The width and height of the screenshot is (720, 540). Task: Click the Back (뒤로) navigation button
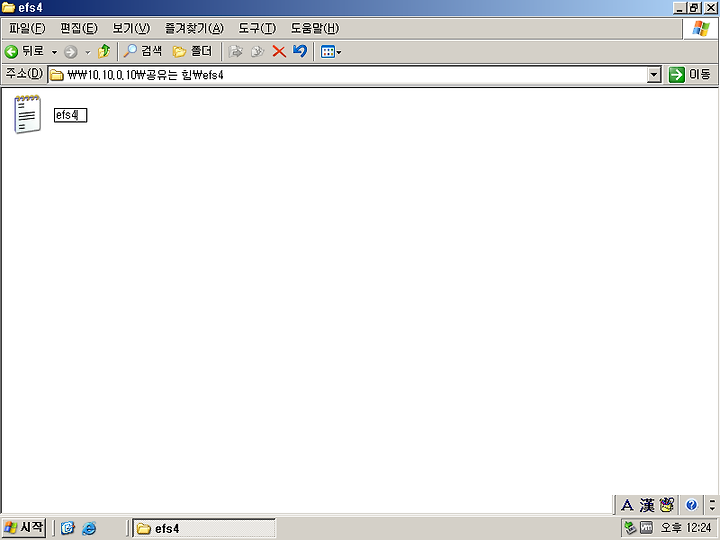[24, 51]
